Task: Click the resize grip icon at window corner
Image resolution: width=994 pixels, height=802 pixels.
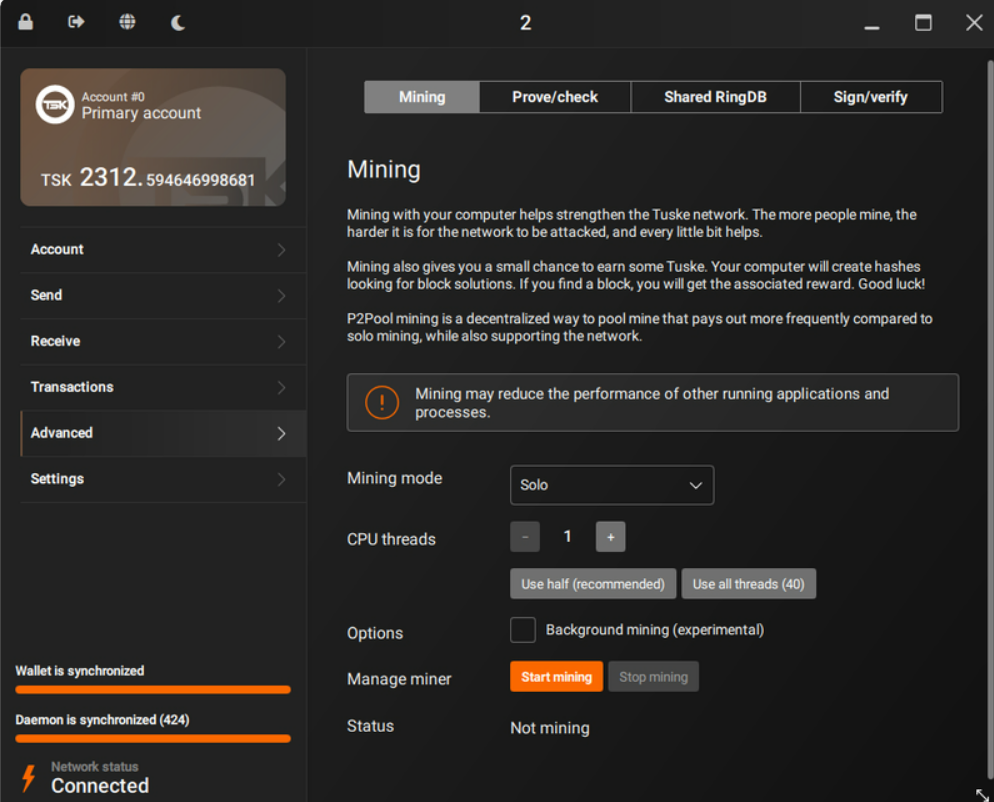Action: 982,794
